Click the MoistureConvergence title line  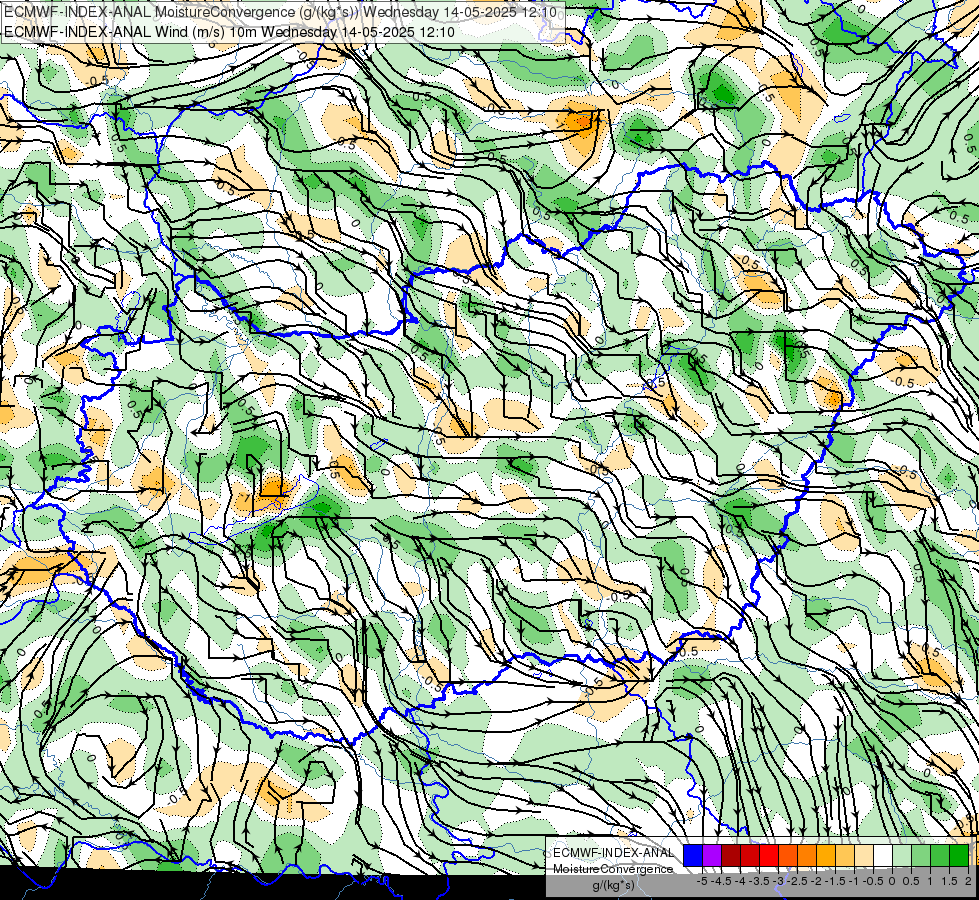pos(280,12)
